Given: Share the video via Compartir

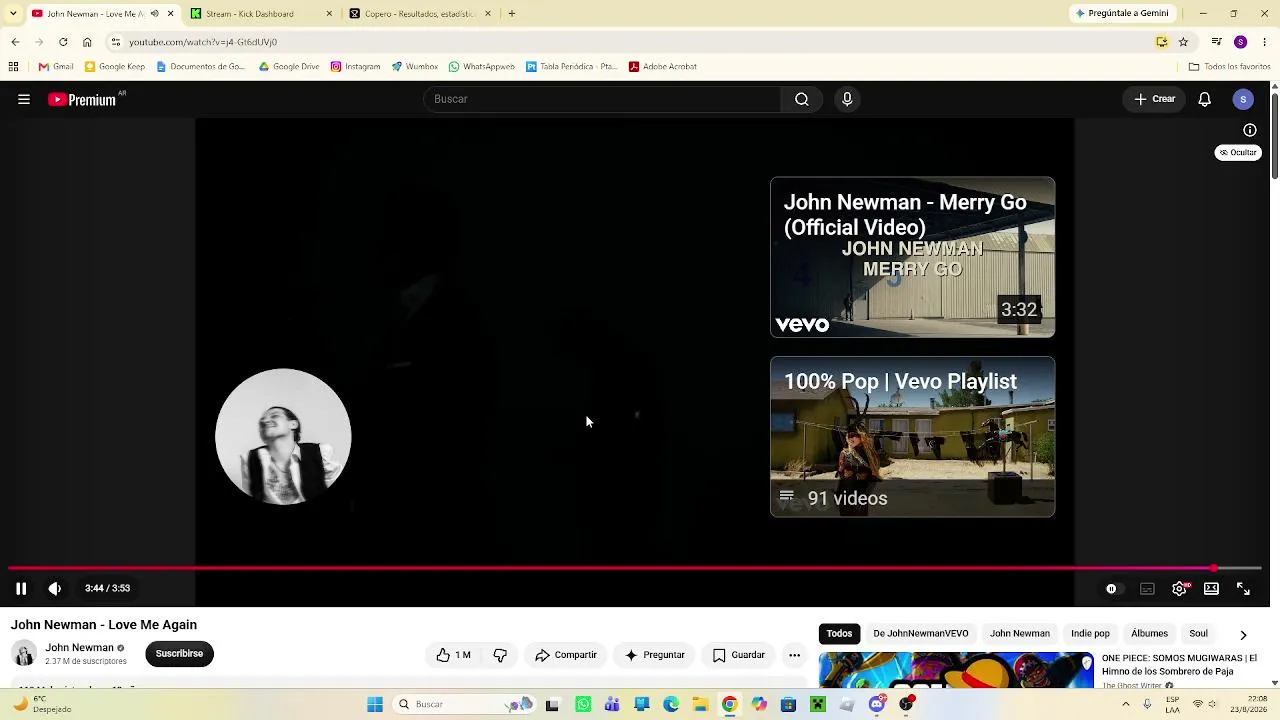Looking at the screenshot, I should tap(566, 655).
